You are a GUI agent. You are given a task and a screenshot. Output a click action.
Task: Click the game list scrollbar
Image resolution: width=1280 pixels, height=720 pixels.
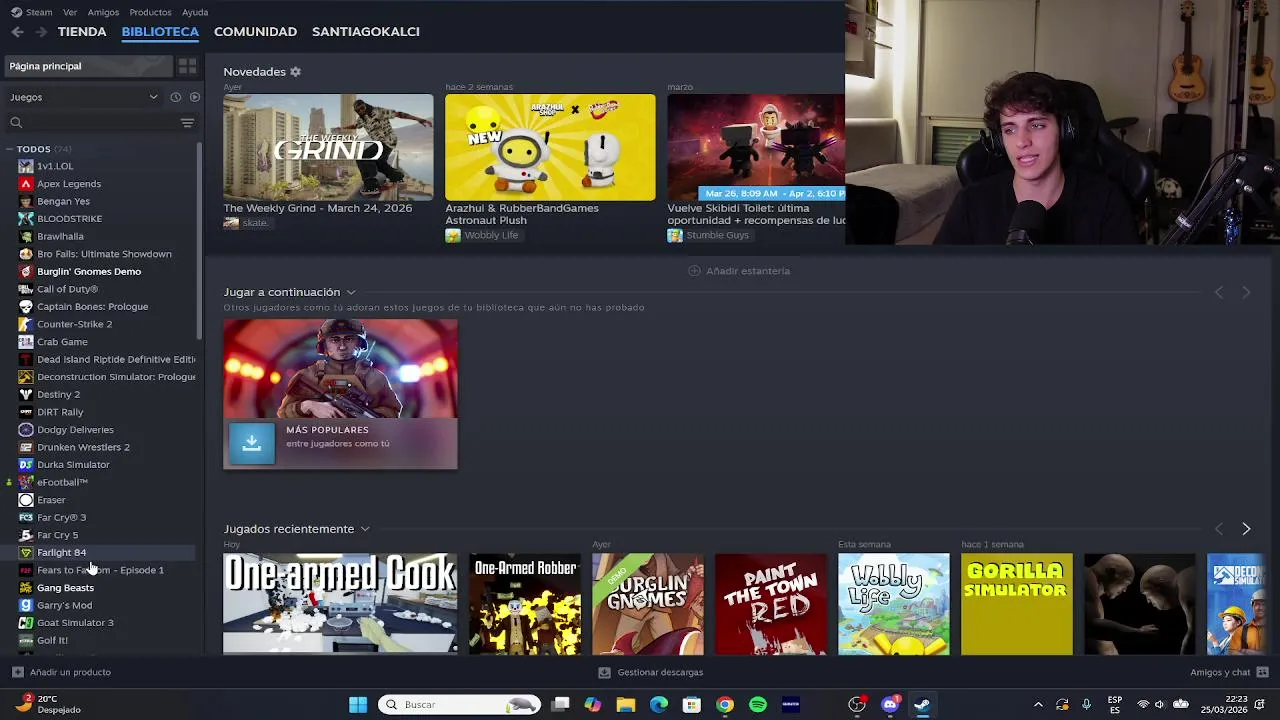coord(201,240)
